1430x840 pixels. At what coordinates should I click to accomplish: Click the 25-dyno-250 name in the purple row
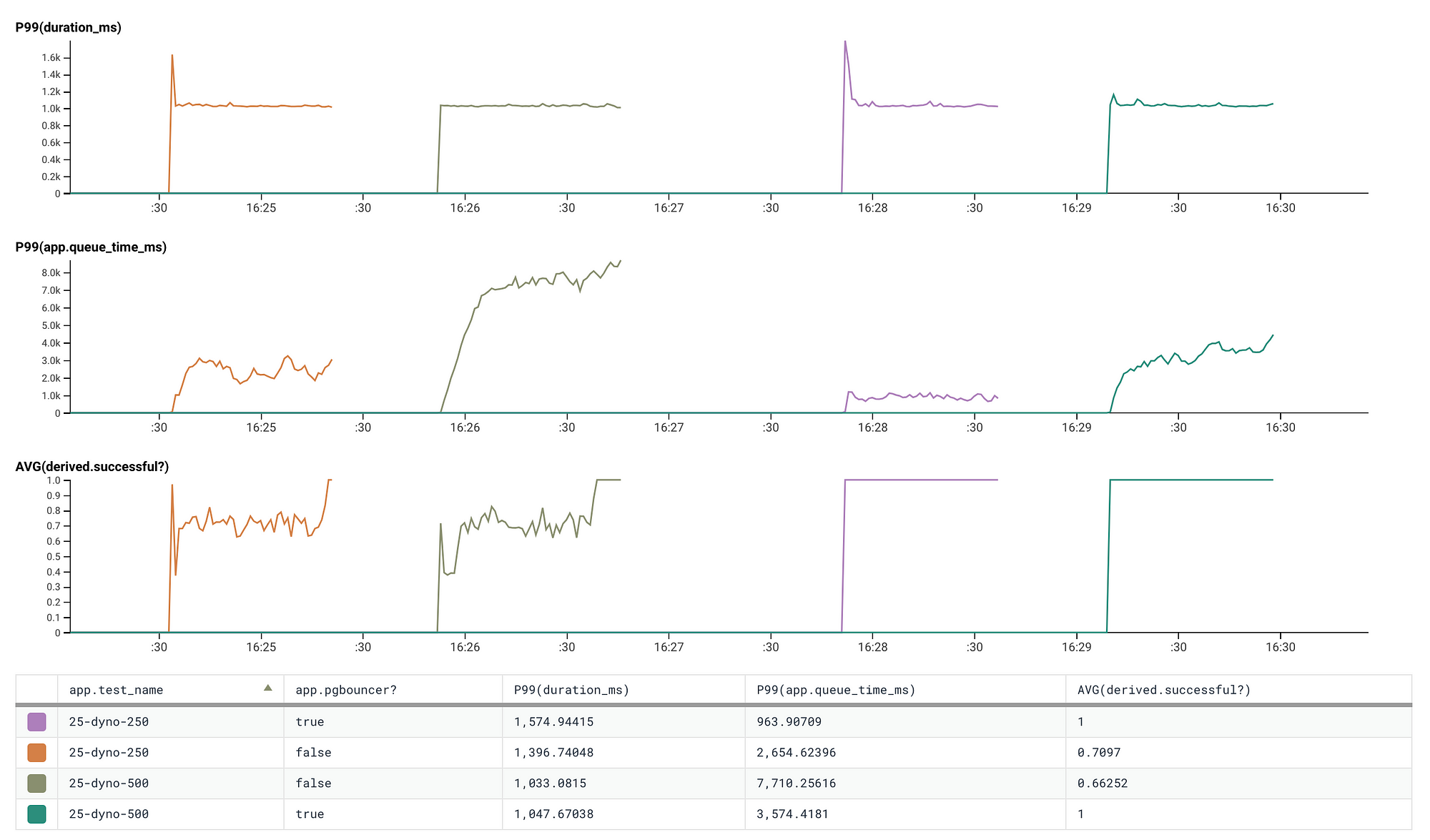pyautogui.click(x=109, y=722)
